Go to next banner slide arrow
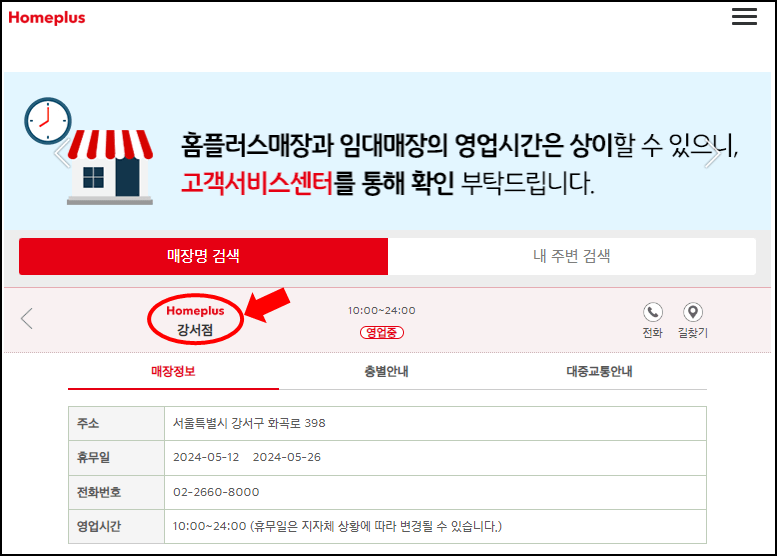Viewport: 777px width, 556px height. (x=713, y=153)
